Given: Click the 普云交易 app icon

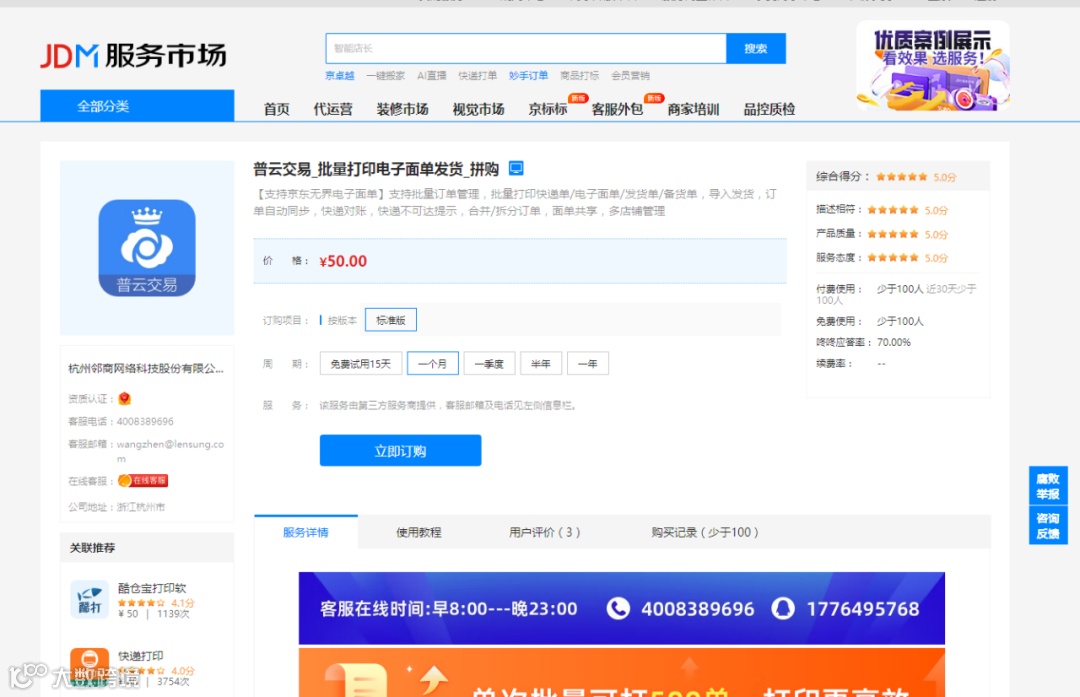Looking at the screenshot, I should [147, 248].
